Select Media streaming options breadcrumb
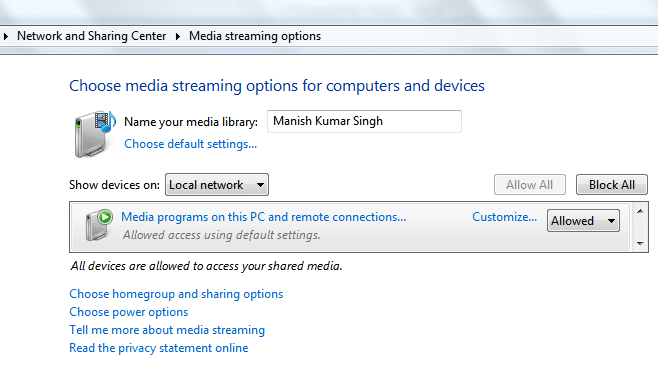 pyautogui.click(x=255, y=36)
